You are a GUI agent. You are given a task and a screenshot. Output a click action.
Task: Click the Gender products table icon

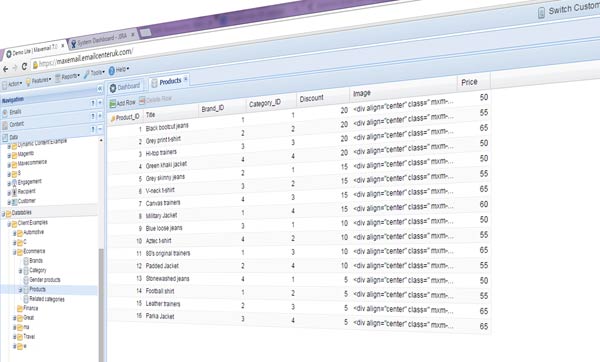tap(26, 280)
